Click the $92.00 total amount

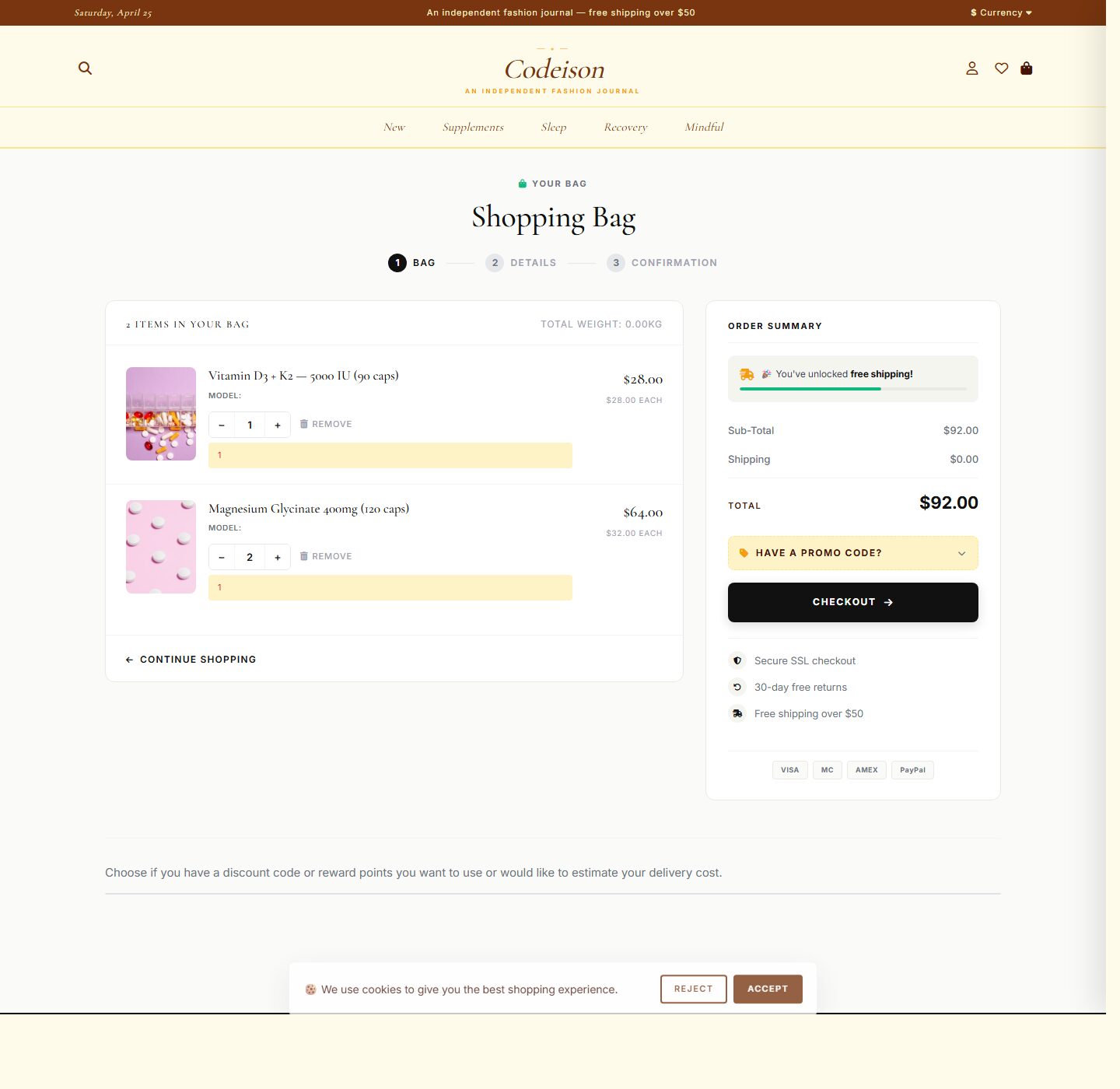pyautogui.click(x=949, y=502)
